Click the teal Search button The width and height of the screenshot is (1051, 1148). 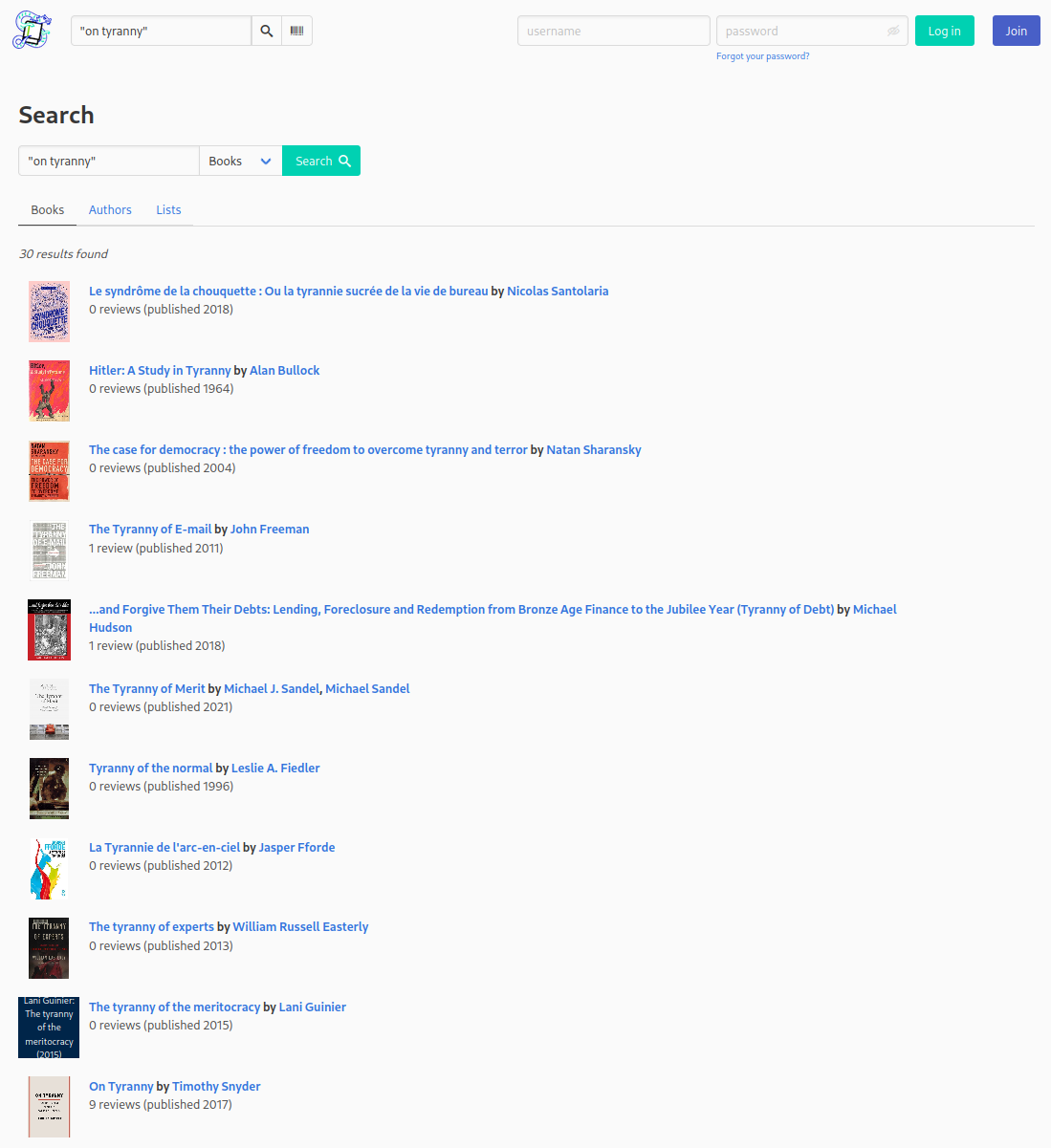(x=321, y=161)
